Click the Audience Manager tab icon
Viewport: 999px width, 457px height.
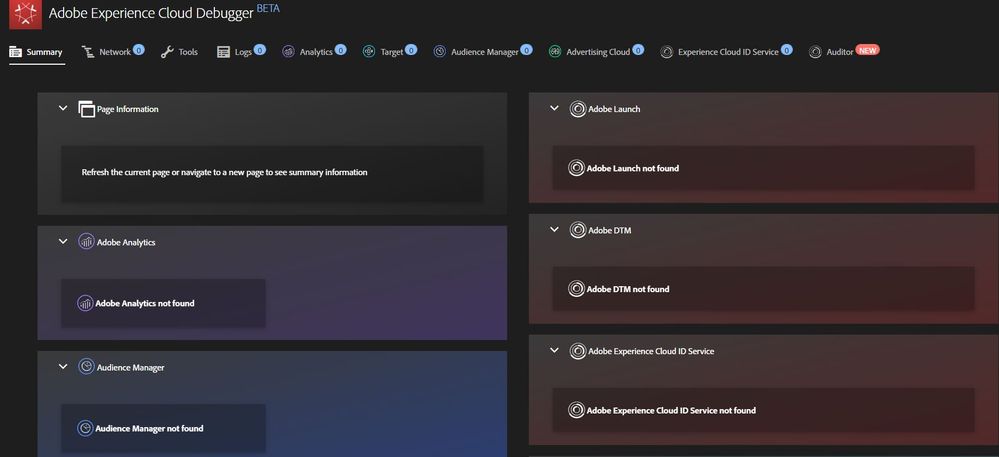(x=440, y=52)
